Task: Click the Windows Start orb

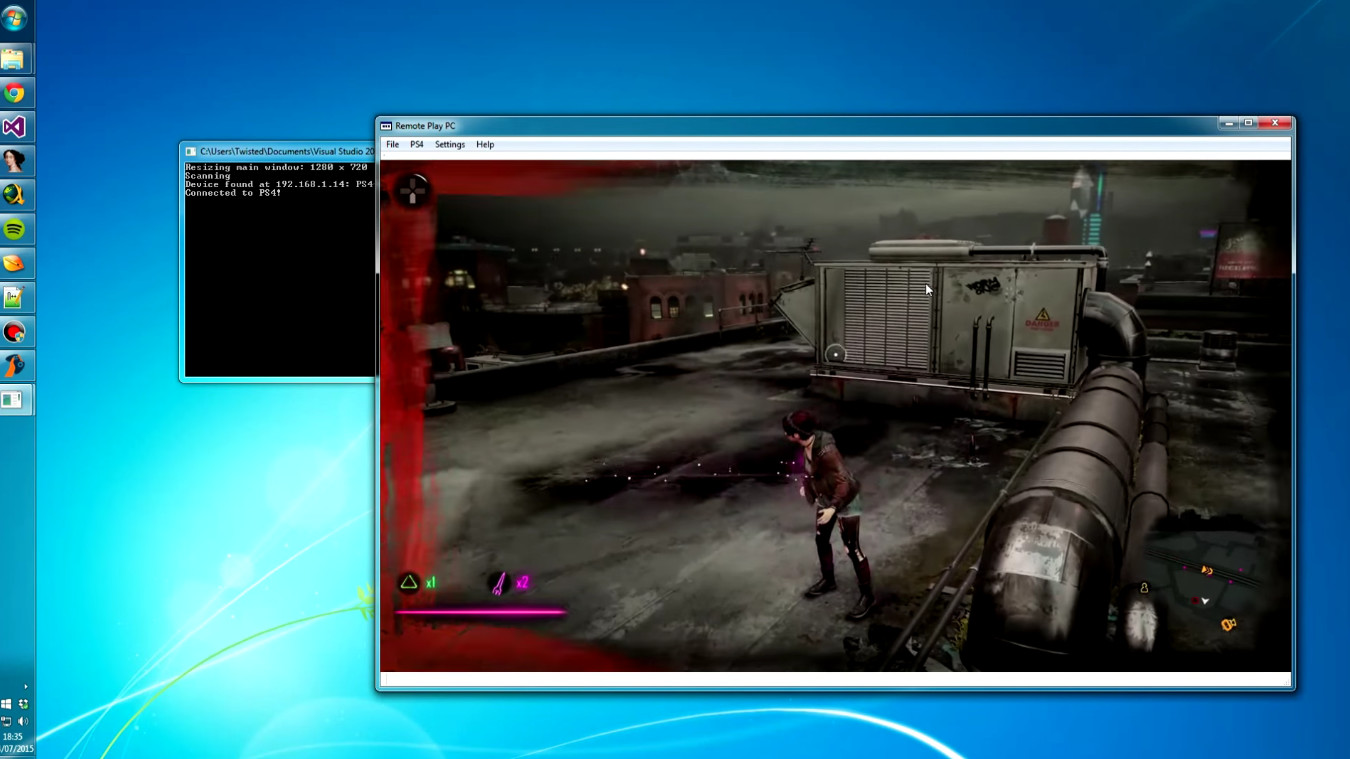Action: tap(14, 18)
